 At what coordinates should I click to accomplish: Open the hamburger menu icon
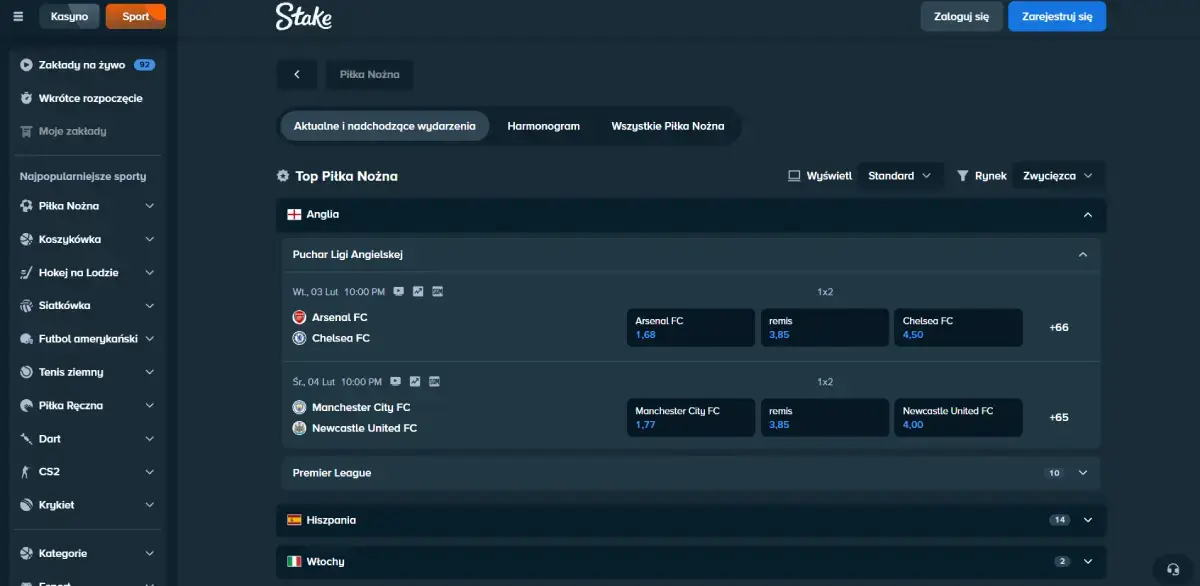coord(18,17)
